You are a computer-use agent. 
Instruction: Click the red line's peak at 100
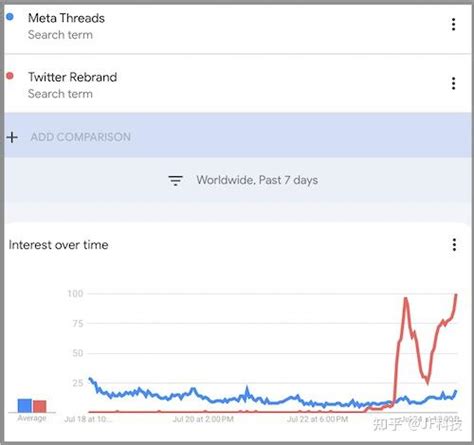tap(456, 294)
